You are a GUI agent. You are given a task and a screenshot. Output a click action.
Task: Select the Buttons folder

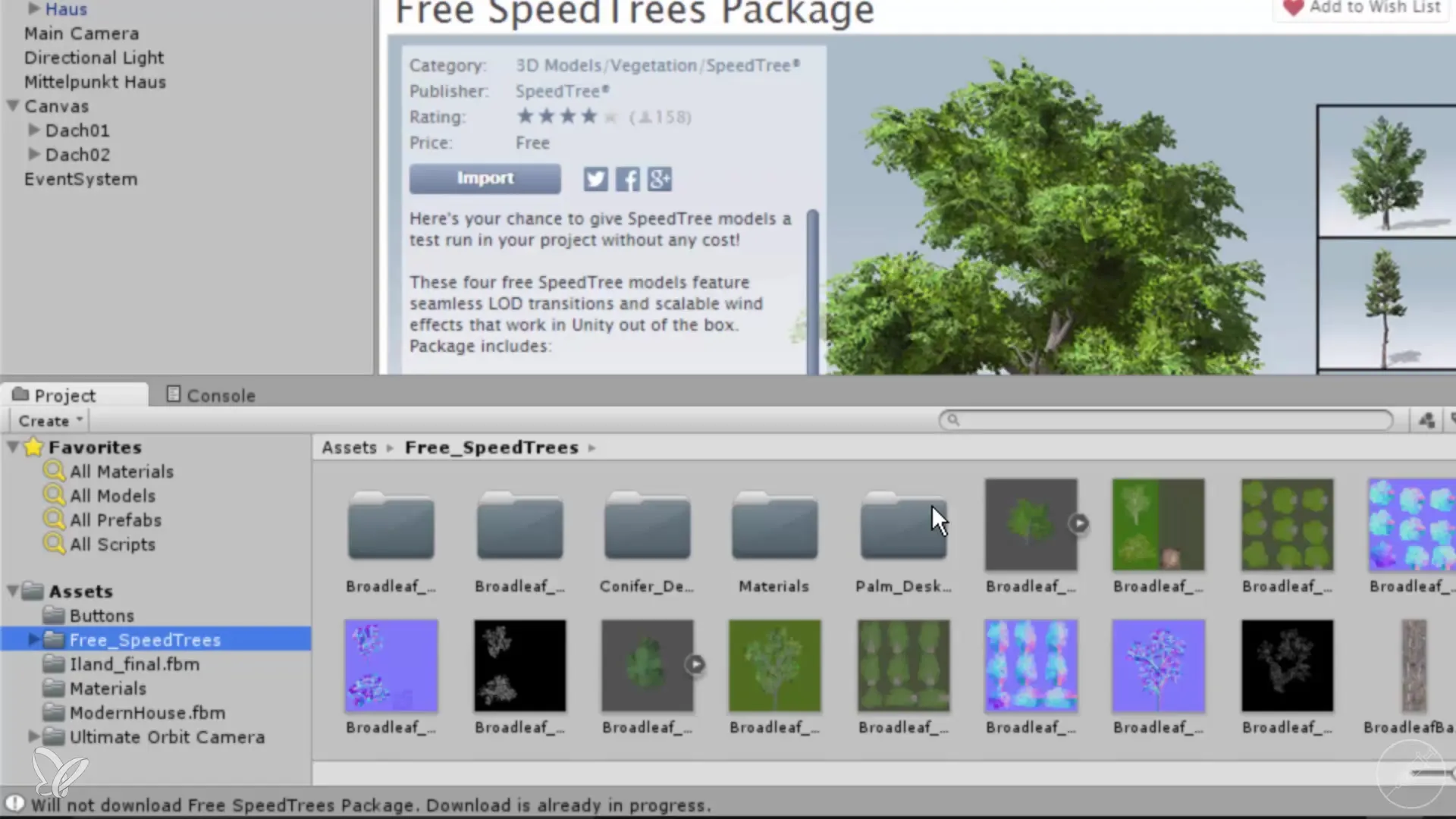pos(102,616)
